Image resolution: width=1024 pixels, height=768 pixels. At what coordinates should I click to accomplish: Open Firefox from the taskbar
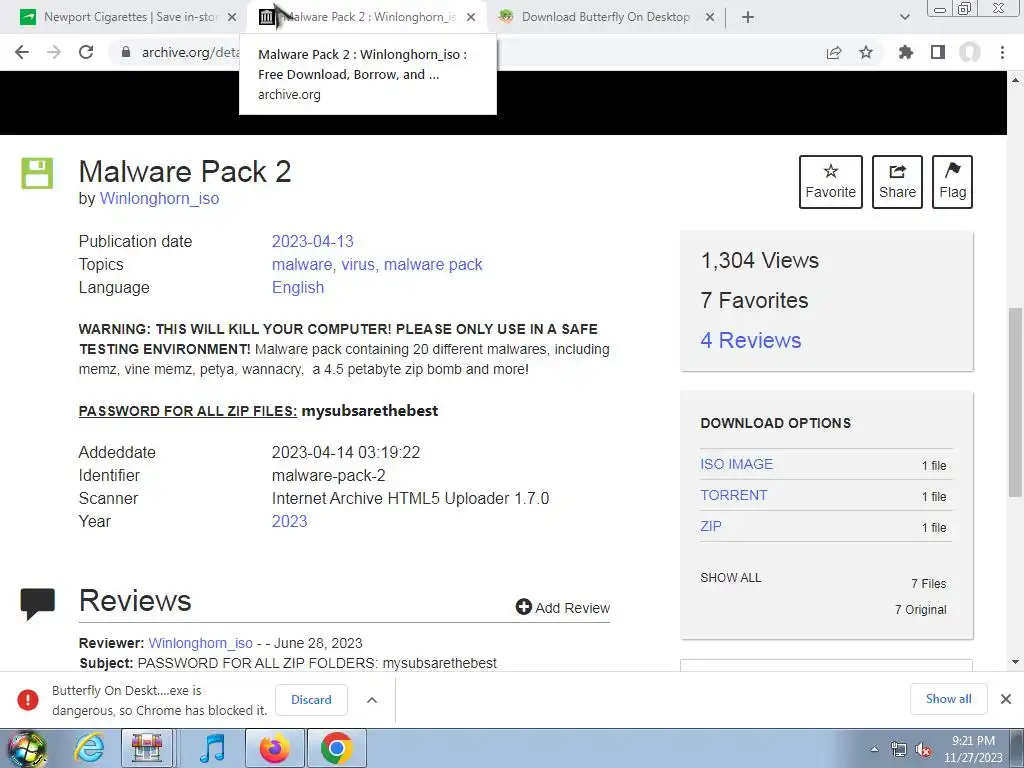click(274, 748)
